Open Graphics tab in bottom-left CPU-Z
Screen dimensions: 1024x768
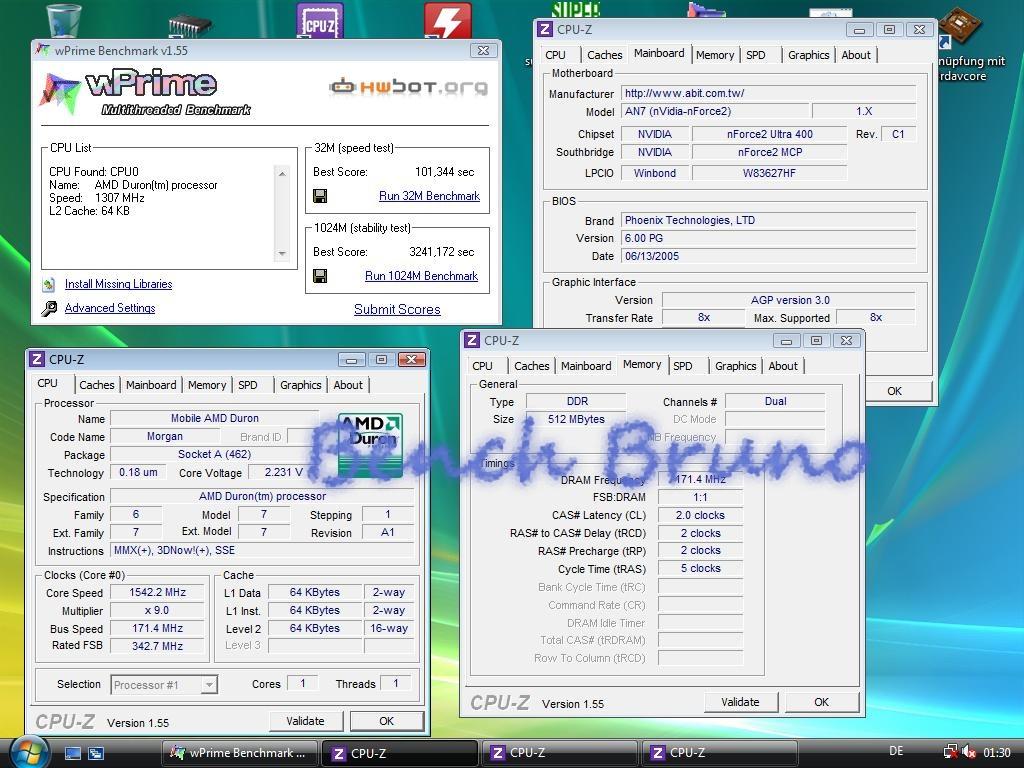click(300, 385)
